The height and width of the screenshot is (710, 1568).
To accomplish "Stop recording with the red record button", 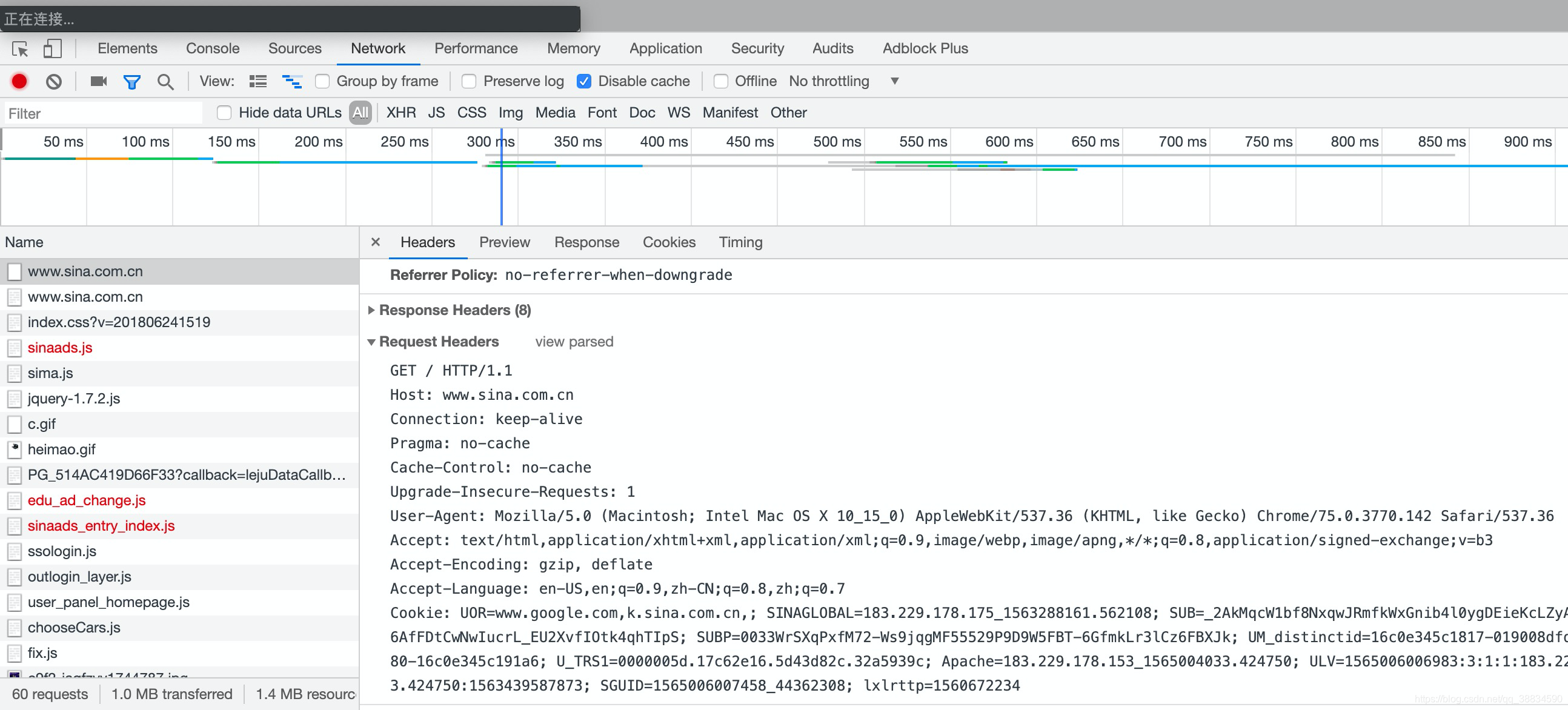I will [x=19, y=81].
